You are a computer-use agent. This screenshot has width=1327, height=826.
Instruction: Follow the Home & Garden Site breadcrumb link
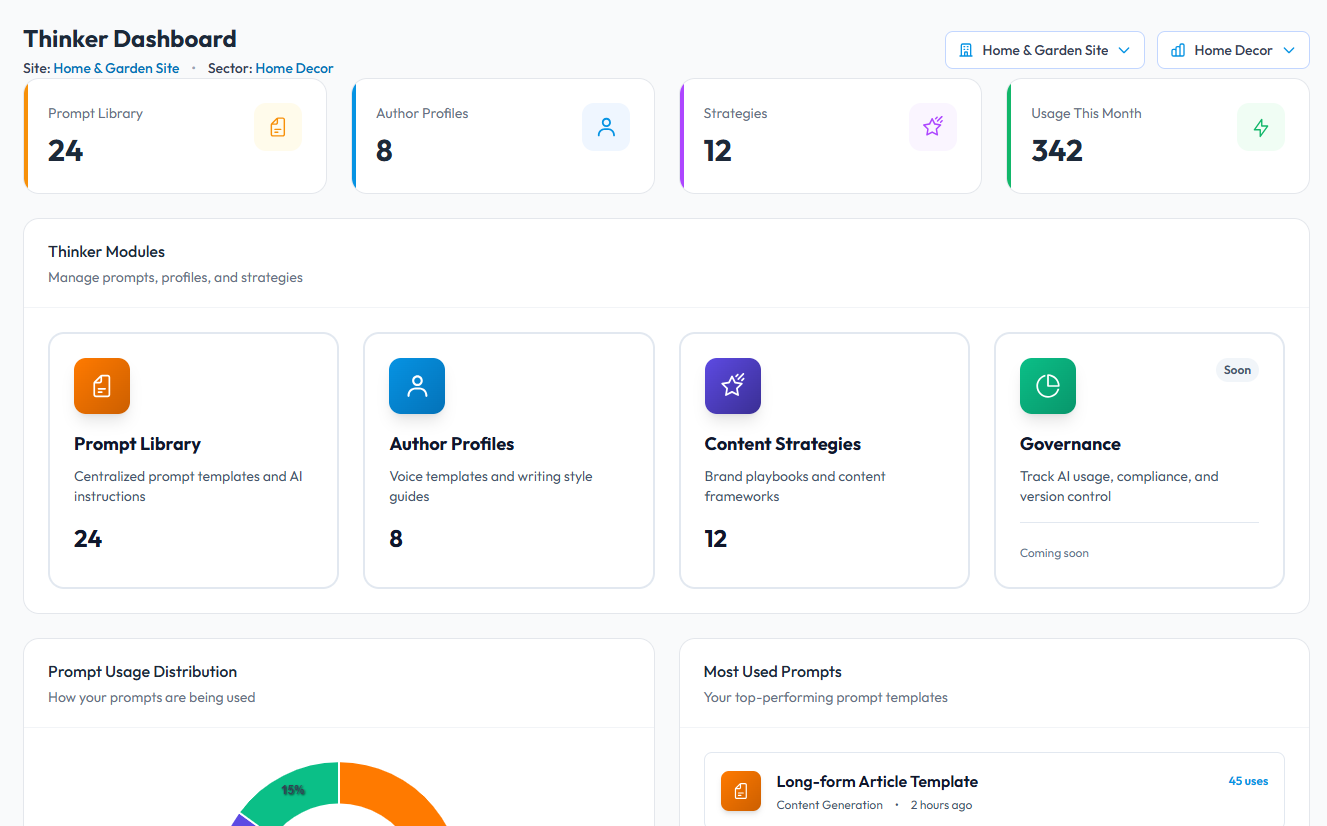point(116,69)
